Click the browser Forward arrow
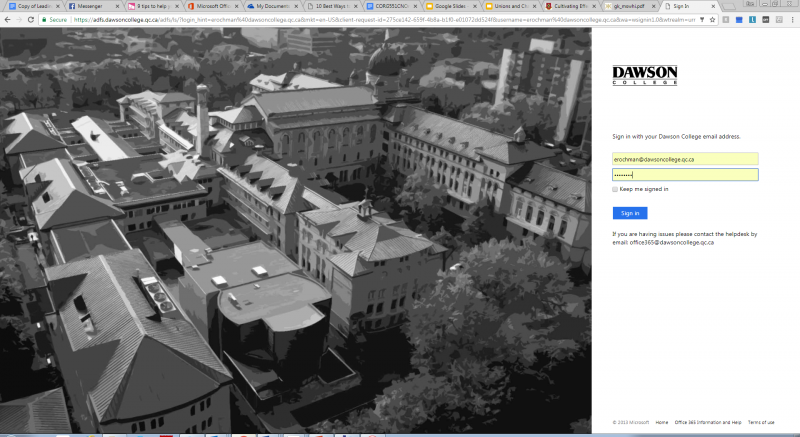This screenshot has width=800, height=437. 19,19
